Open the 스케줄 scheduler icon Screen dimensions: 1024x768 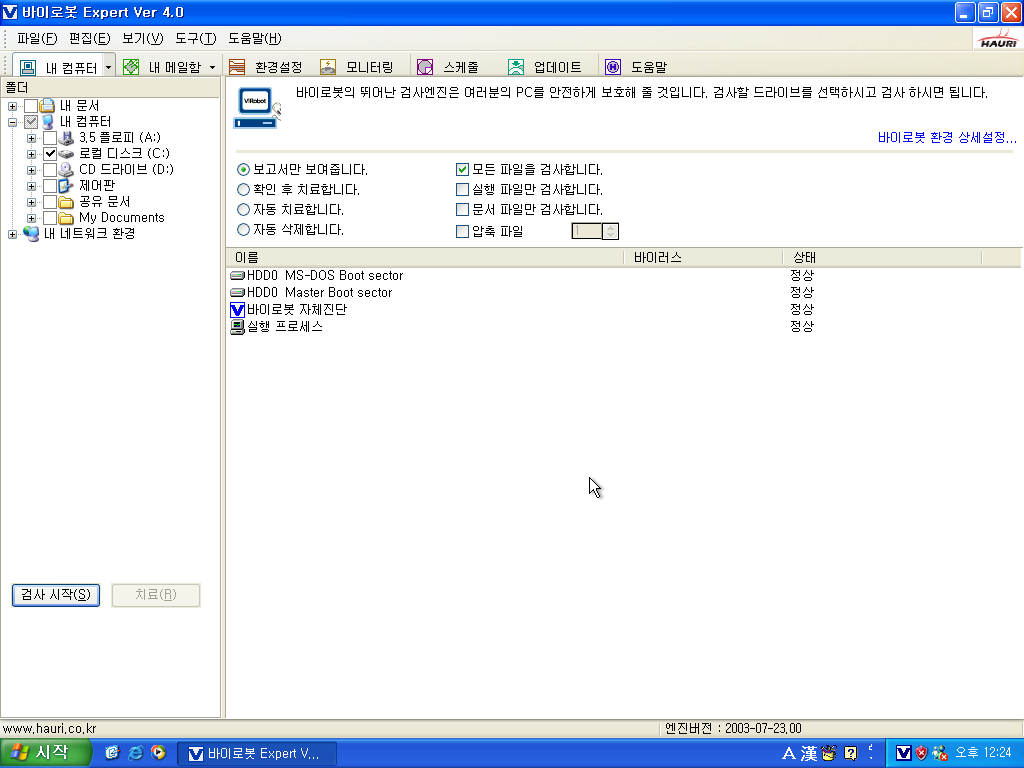point(425,67)
